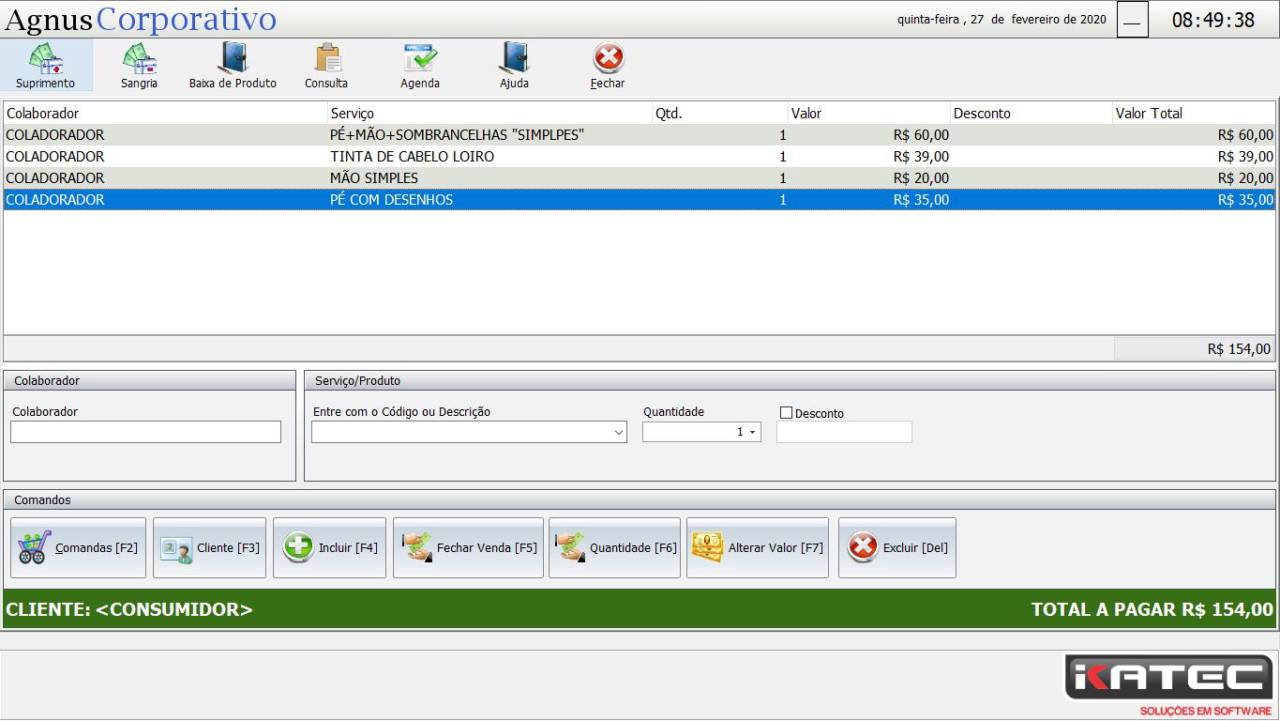Expand the Código ou Descrição dropdown
This screenshot has width=1280, height=721.
tap(617, 433)
